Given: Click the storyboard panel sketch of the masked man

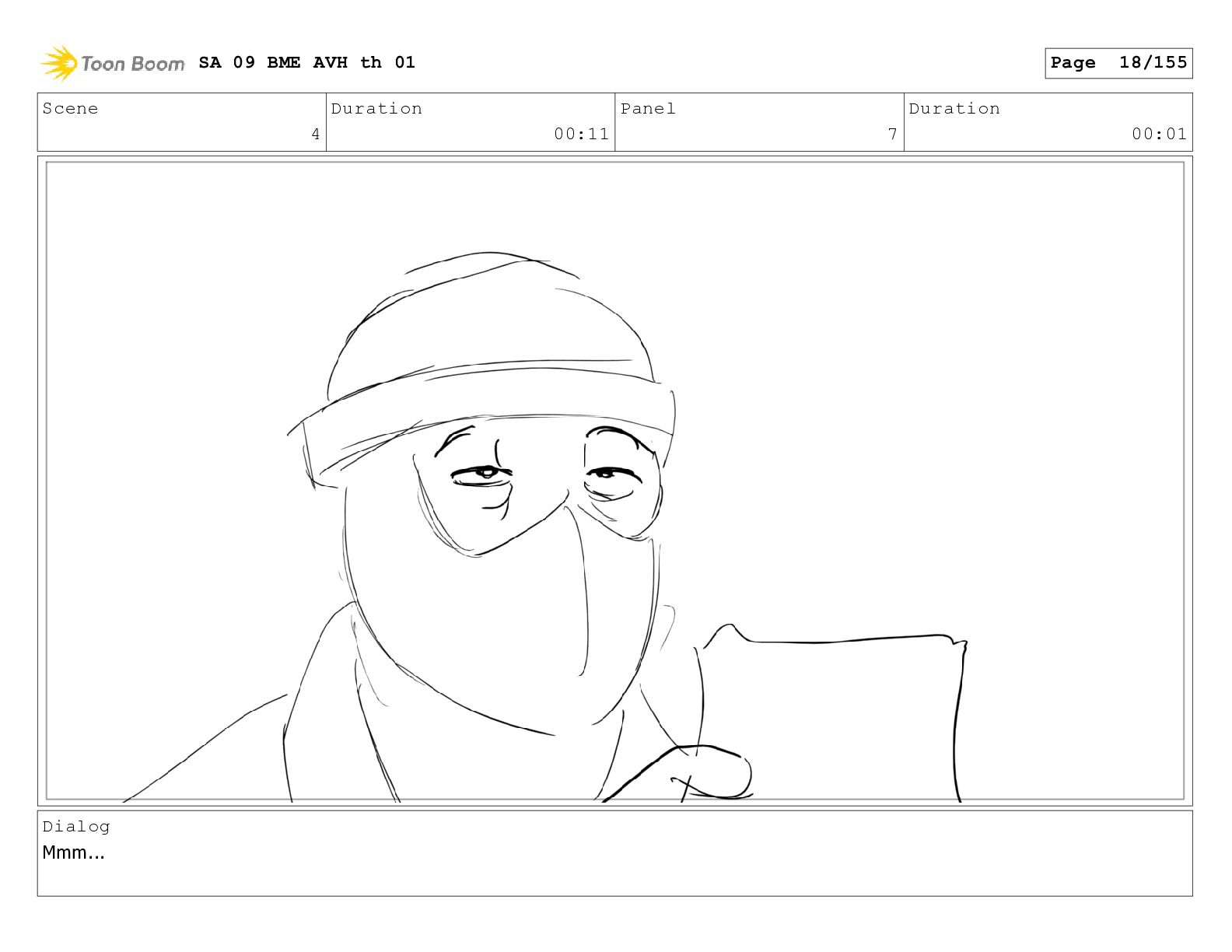Looking at the screenshot, I should point(615,481).
